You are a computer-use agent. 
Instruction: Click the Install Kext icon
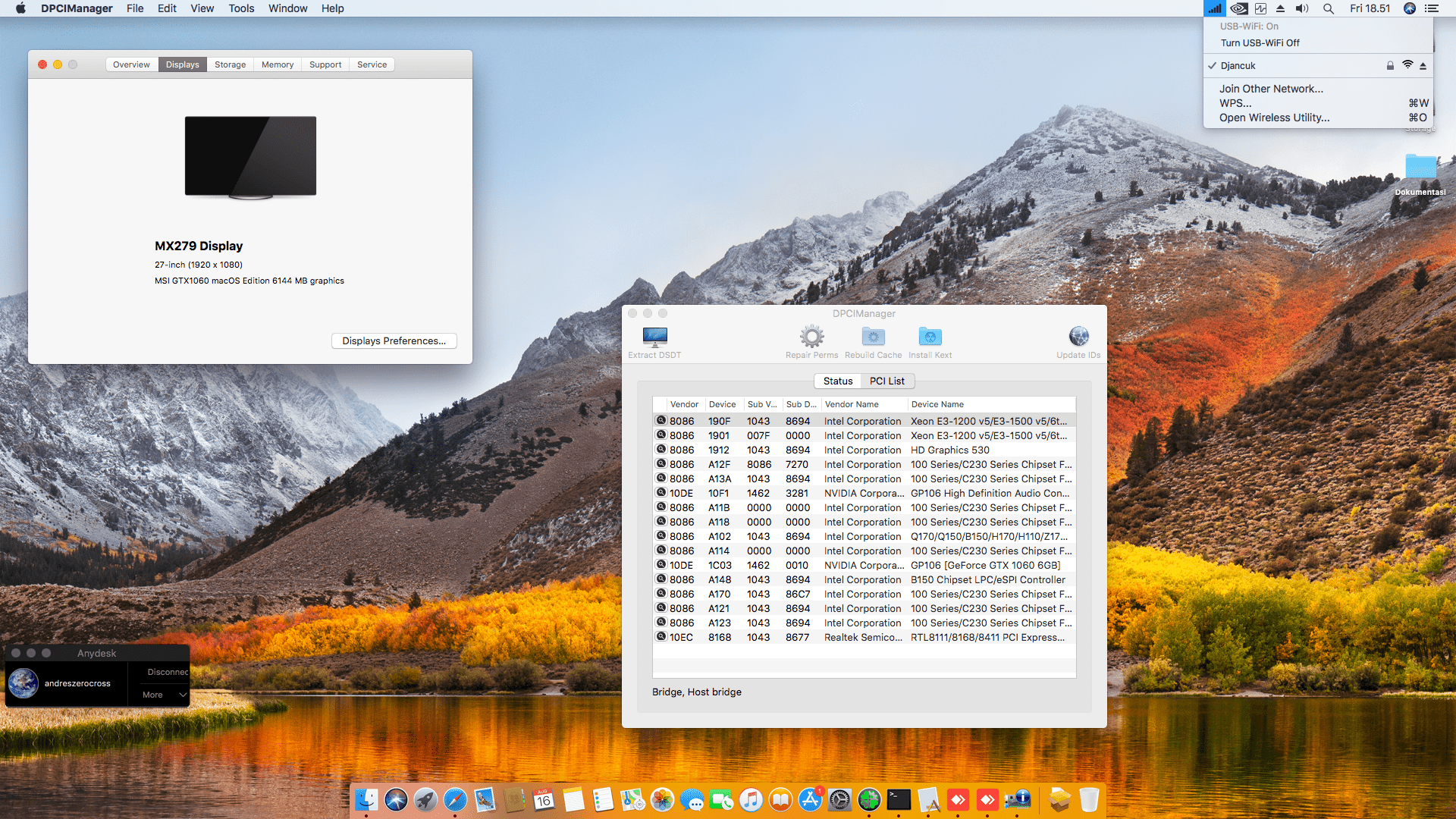930,337
